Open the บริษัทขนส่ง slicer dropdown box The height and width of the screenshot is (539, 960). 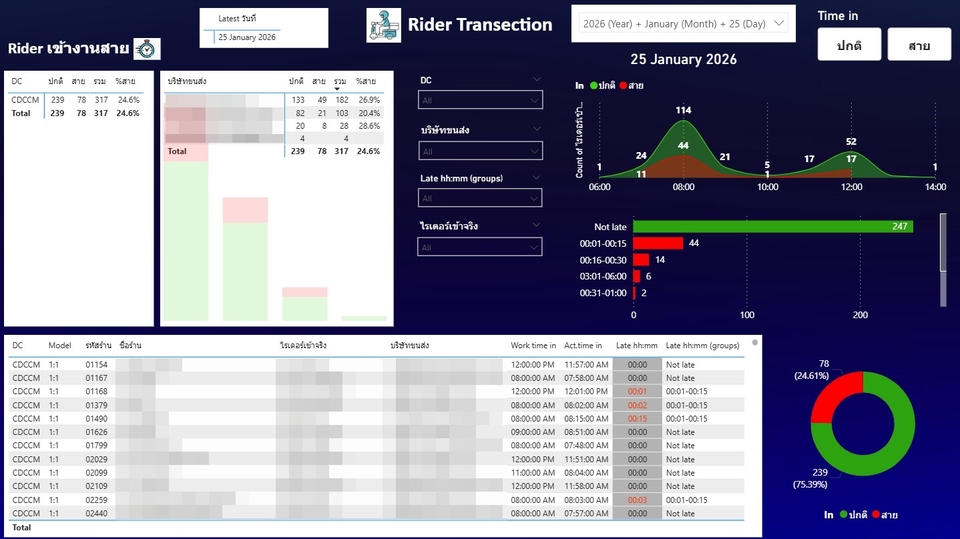[x=480, y=152]
